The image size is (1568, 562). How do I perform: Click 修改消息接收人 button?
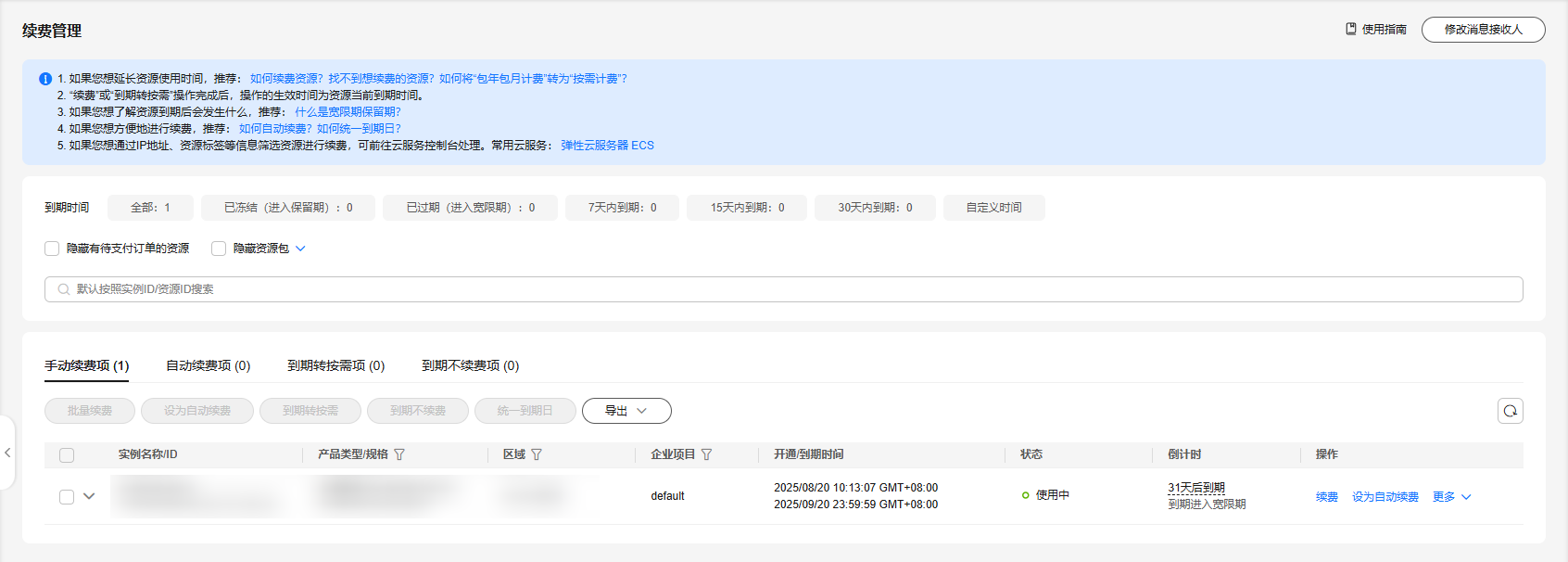[1483, 30]
